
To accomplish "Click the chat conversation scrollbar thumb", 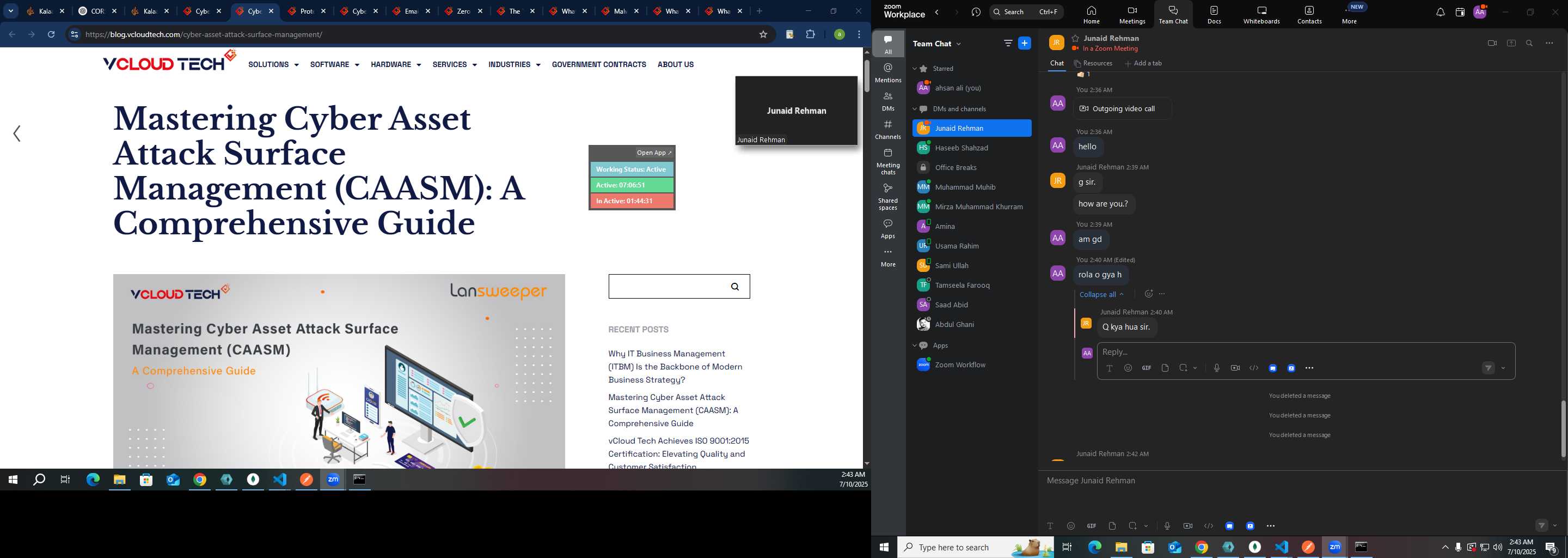I will 1563,429.
